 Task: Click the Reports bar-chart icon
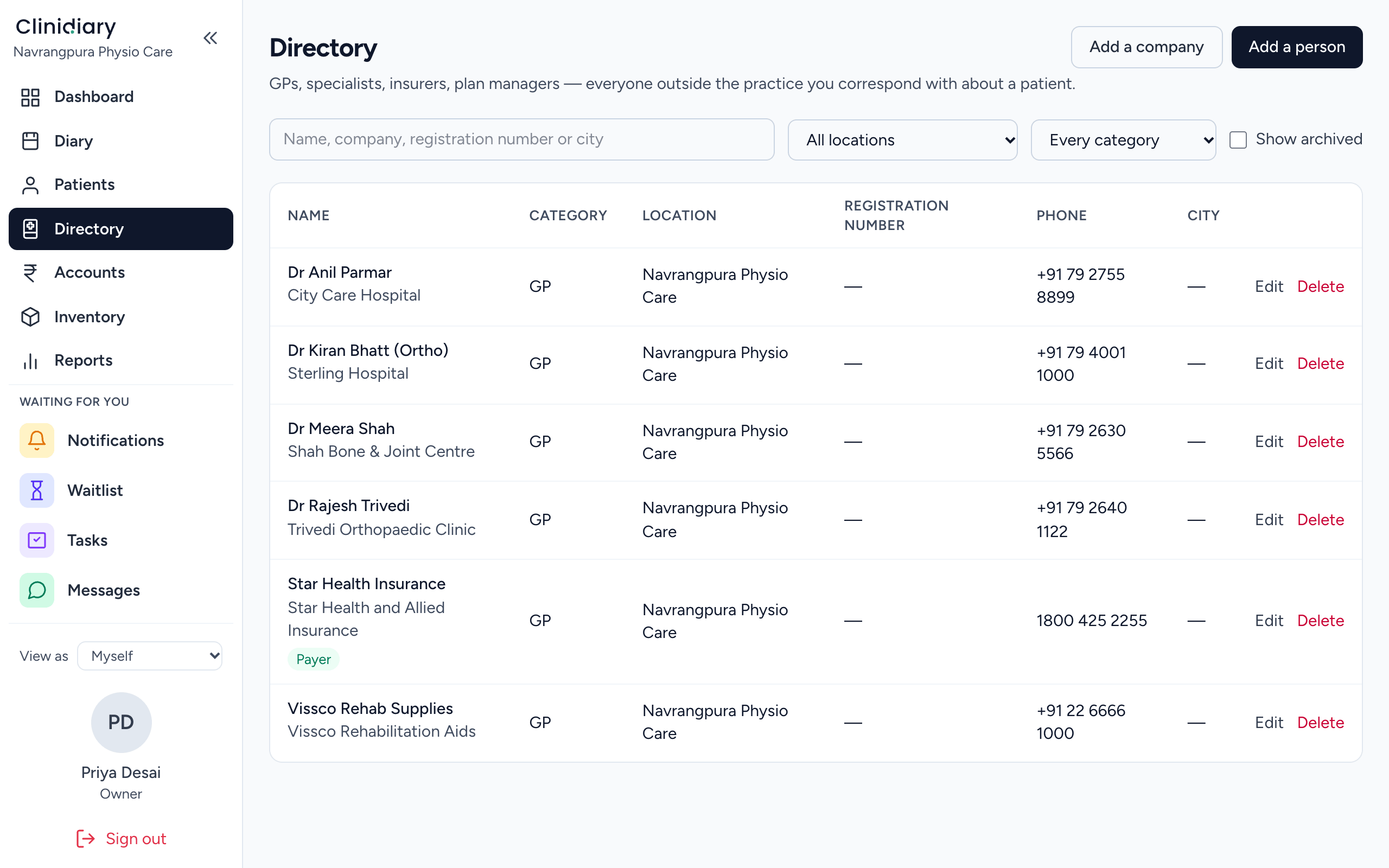point(30,361)
